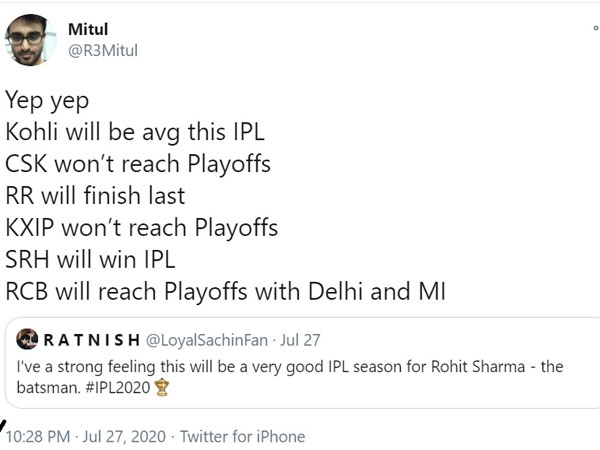Click the "SRH will win IPL" line
Screen dimensions: 600x450
coord(90,261)
